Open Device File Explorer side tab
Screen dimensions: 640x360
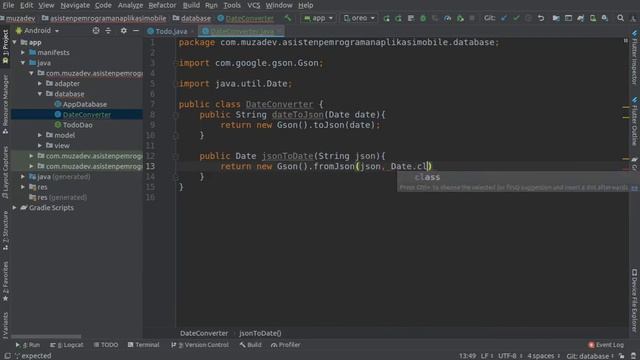click(635, 301)
